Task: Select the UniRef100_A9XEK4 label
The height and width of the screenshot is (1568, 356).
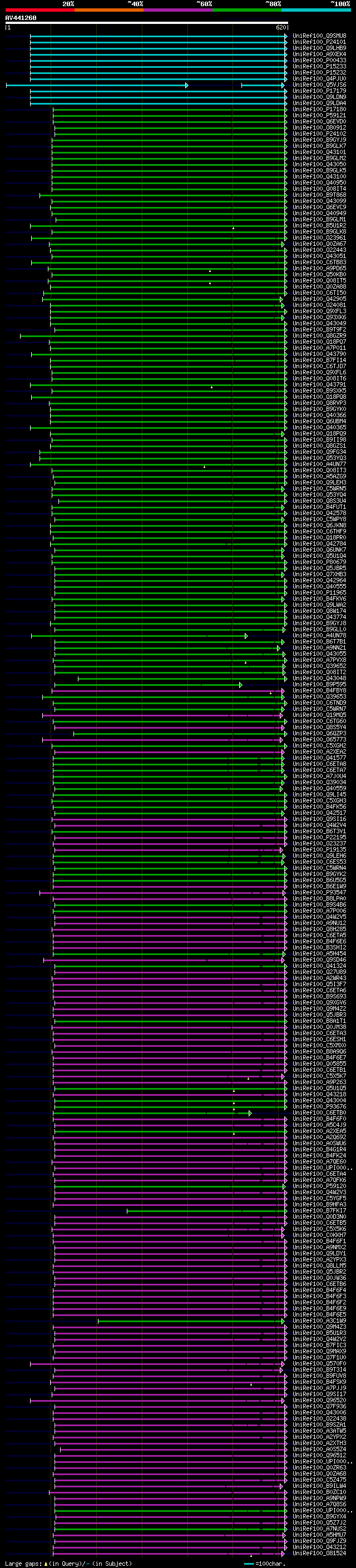Action: [319, 54]
